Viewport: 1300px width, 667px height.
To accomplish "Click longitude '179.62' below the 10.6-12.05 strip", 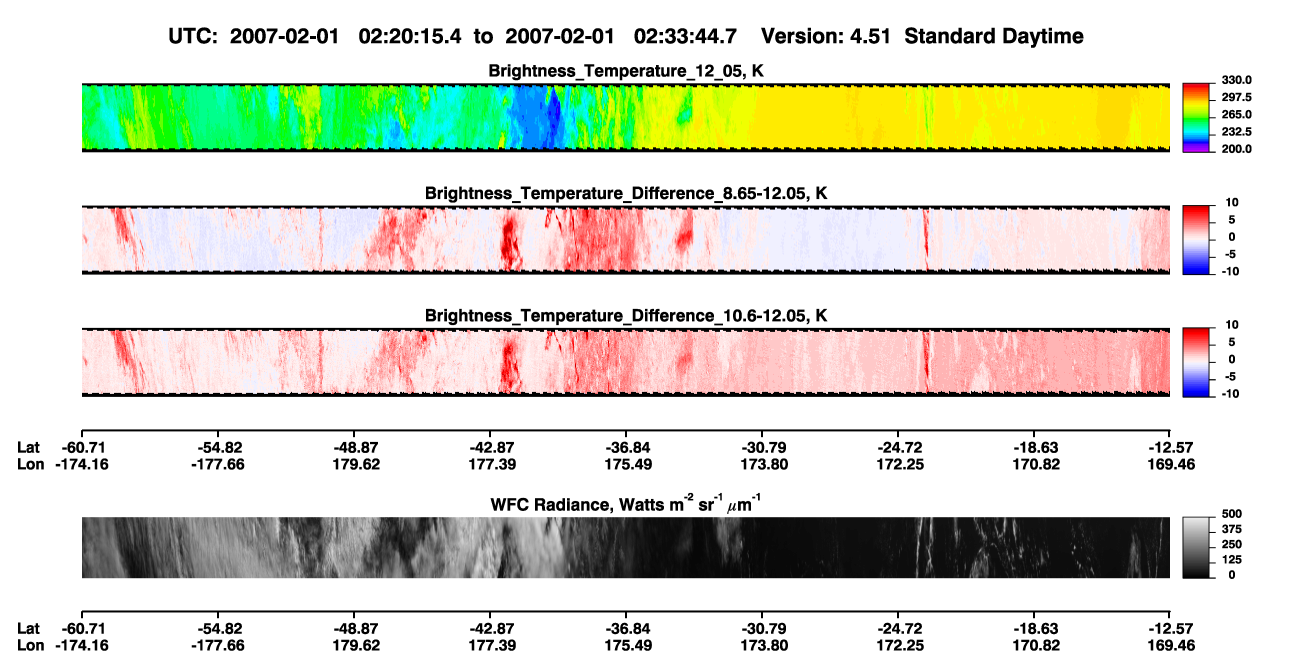I will 356,464.
